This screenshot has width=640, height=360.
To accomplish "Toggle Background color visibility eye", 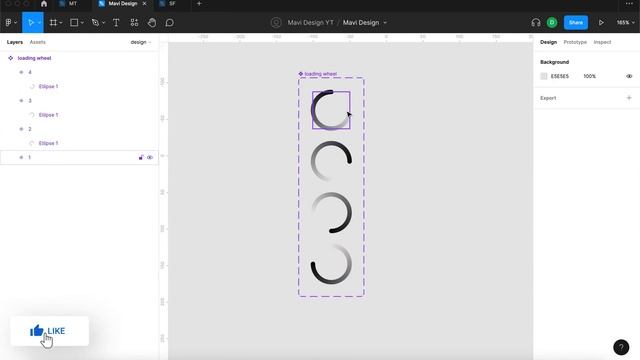I will (629, 76).
